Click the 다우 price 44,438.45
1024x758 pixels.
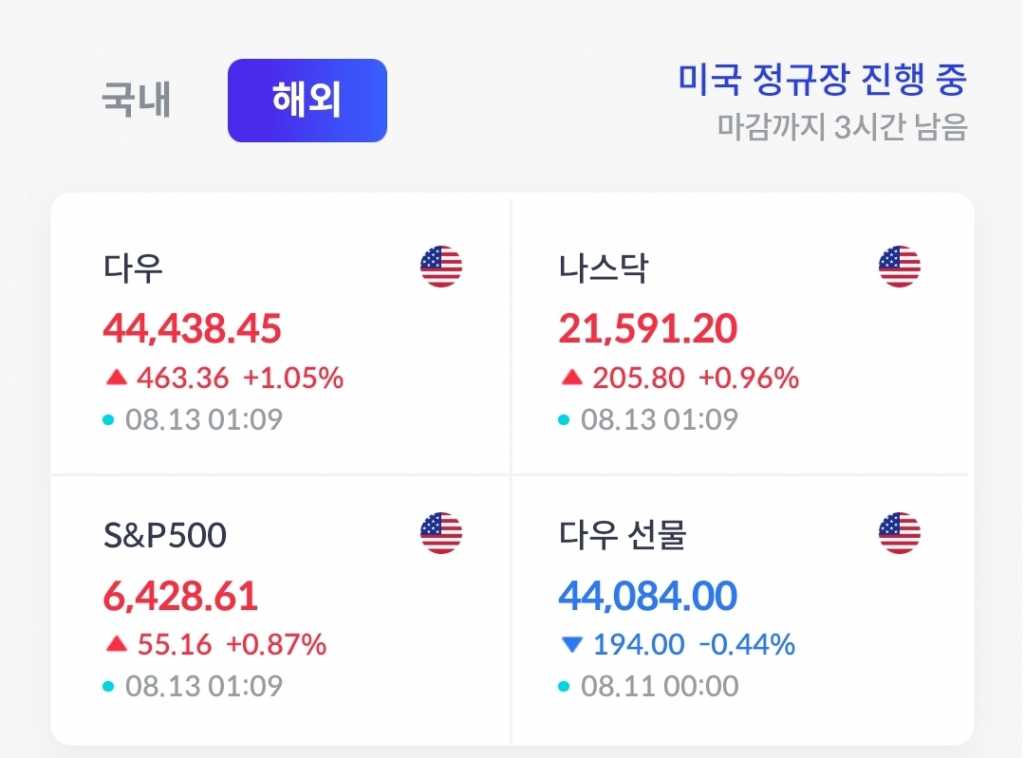coord(192,328)
